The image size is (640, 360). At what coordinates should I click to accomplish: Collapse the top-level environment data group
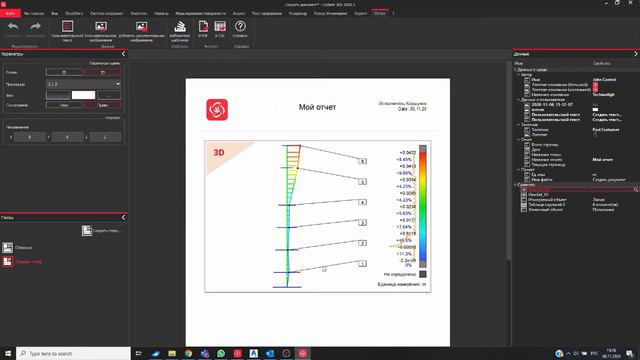point(516,70)
